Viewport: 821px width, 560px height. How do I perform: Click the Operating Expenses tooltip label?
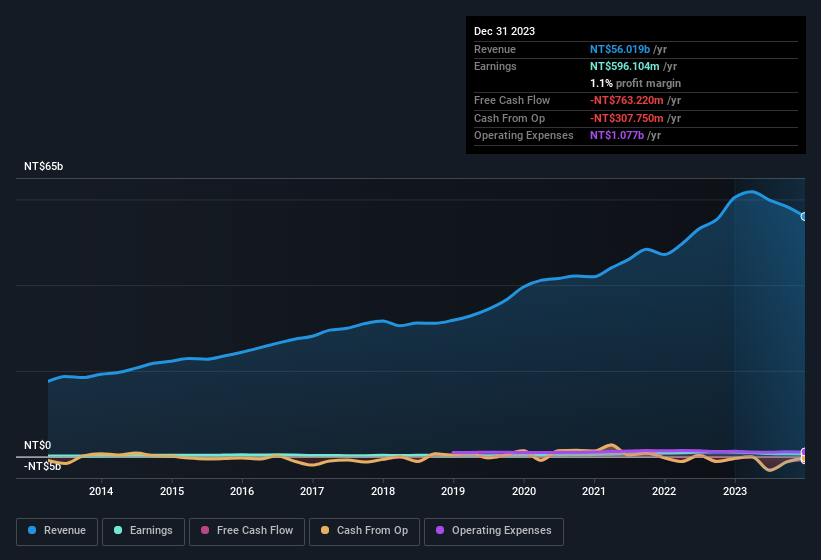pyautogui.click(x=524, y=136)
